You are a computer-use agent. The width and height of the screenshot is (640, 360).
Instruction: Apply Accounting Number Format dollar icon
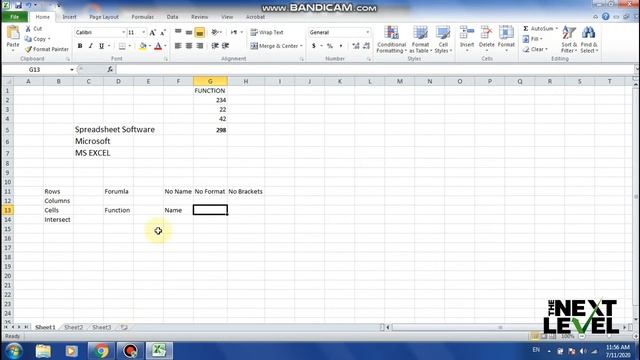(313, 46)
